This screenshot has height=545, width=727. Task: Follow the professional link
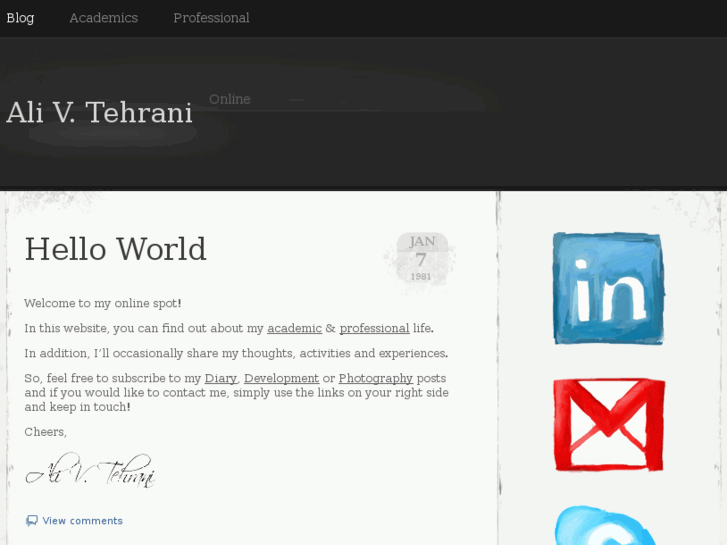tap(374, 328)
